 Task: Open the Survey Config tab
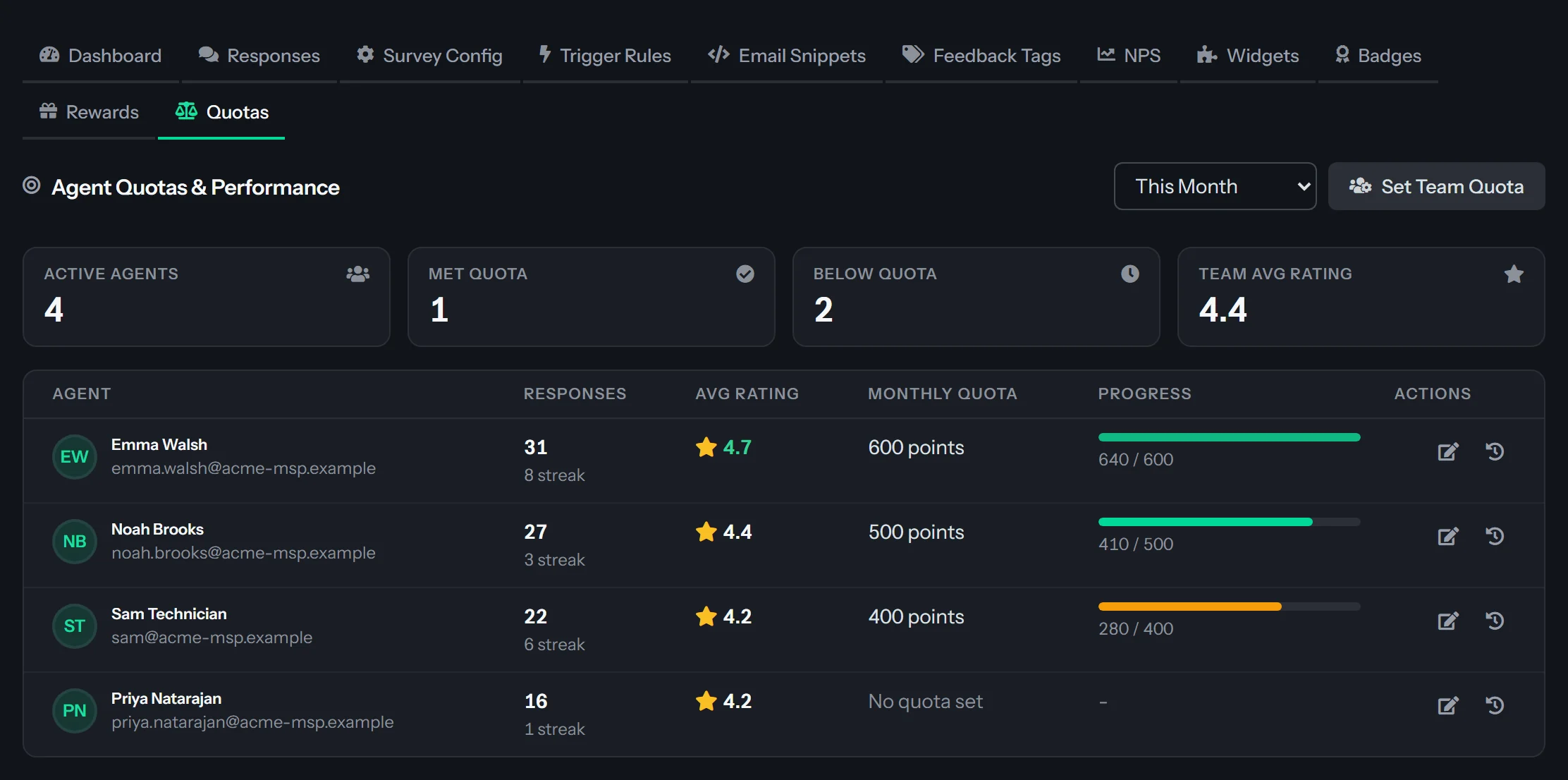pos(429,56)
